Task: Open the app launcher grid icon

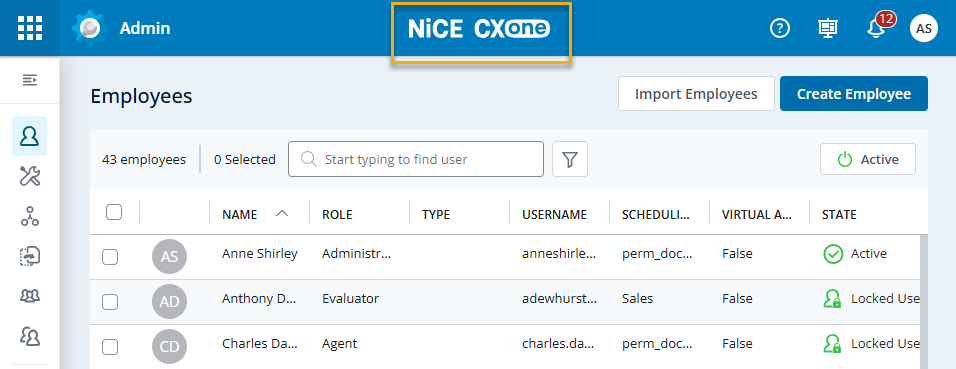Action: point(30,28)
